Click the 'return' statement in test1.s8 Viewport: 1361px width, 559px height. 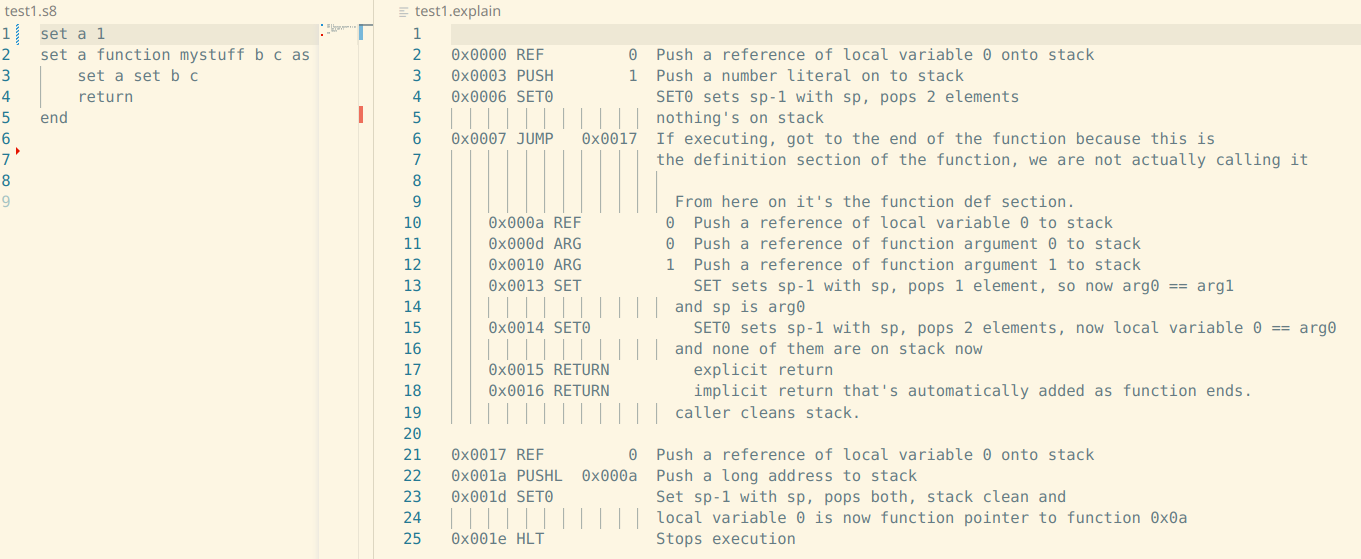pos(105,97)
